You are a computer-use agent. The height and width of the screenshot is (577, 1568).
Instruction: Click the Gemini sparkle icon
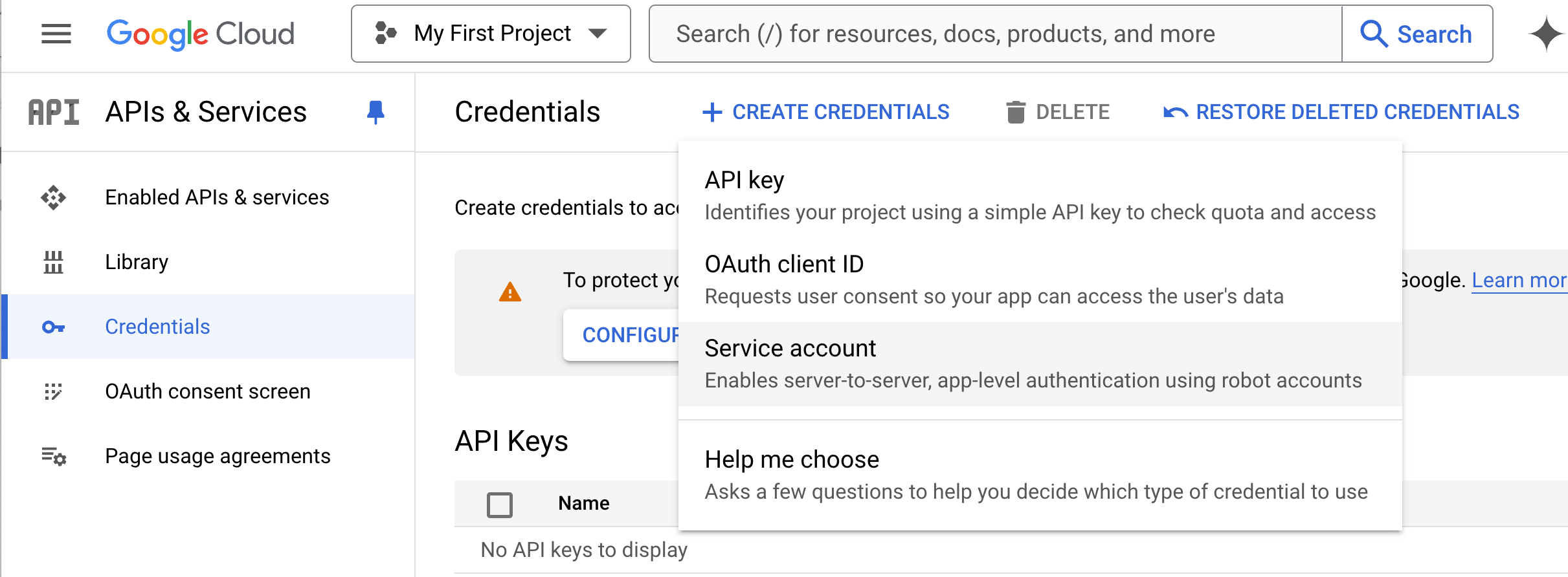point(1545,34)
